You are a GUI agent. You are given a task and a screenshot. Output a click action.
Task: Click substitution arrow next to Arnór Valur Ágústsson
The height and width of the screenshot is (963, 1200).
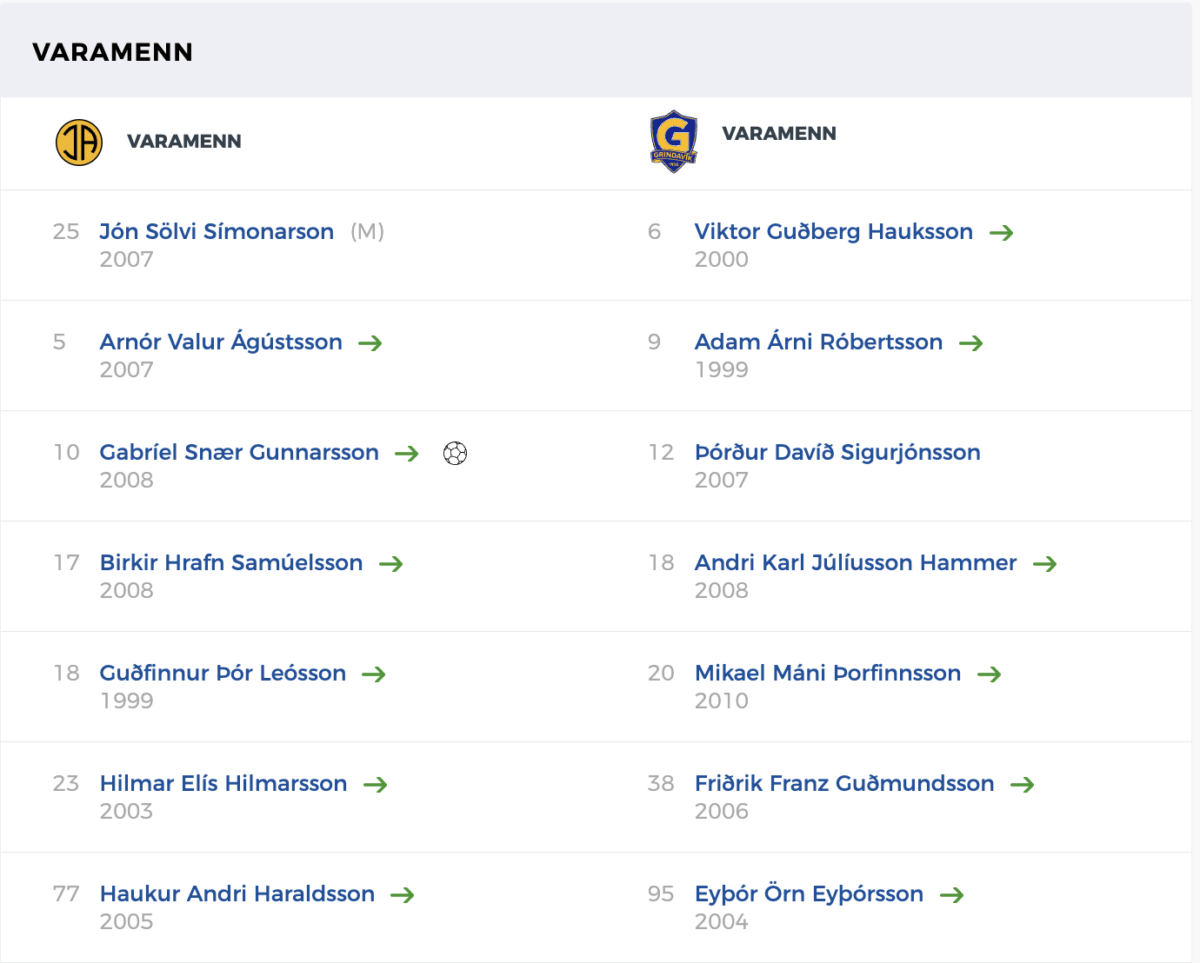(x=370, y=343)
